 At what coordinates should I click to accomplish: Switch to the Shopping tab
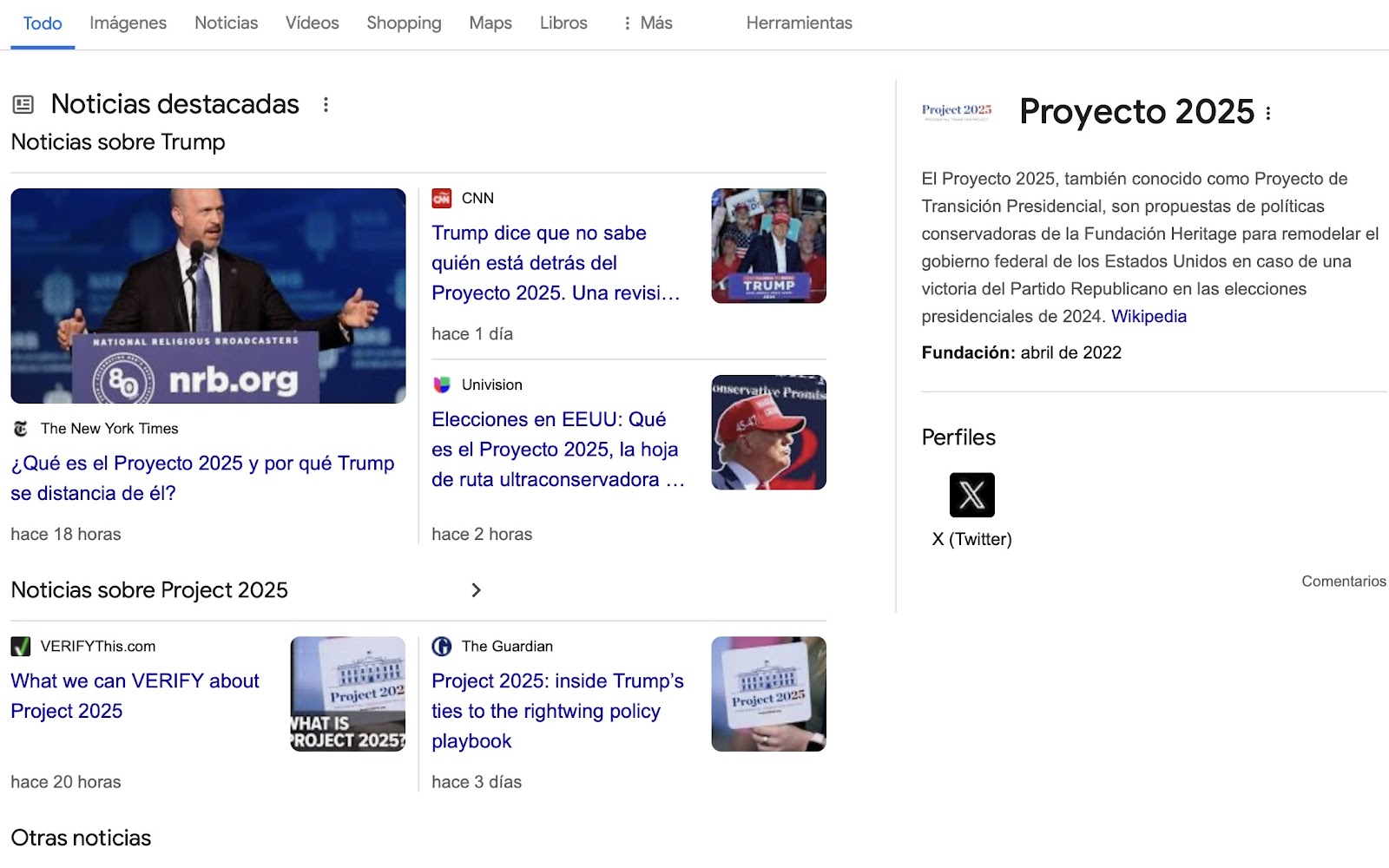point(404,23)
